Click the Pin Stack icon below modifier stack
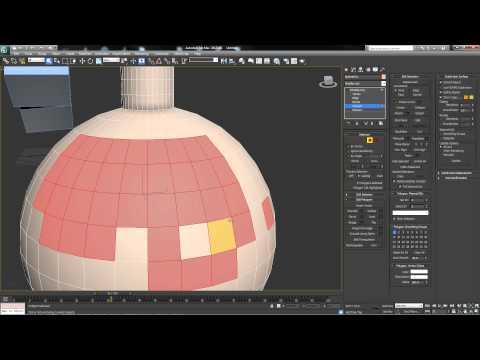The image size is (480, 360). click(348, 124)
